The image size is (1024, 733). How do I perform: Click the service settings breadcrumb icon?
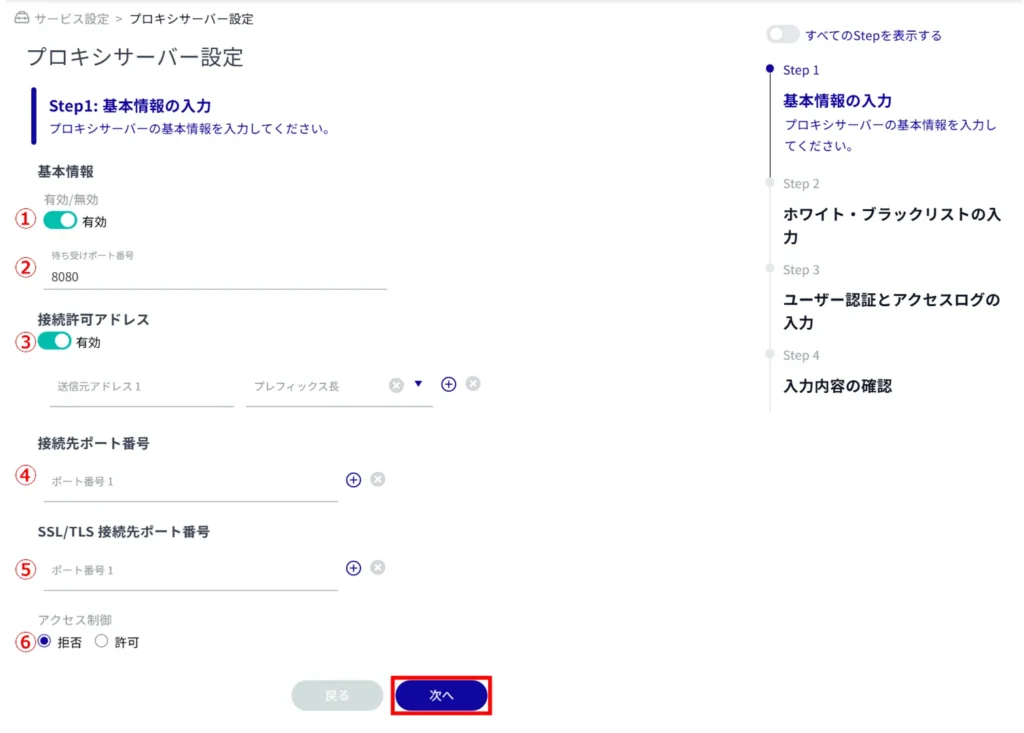tap(21, 19)
